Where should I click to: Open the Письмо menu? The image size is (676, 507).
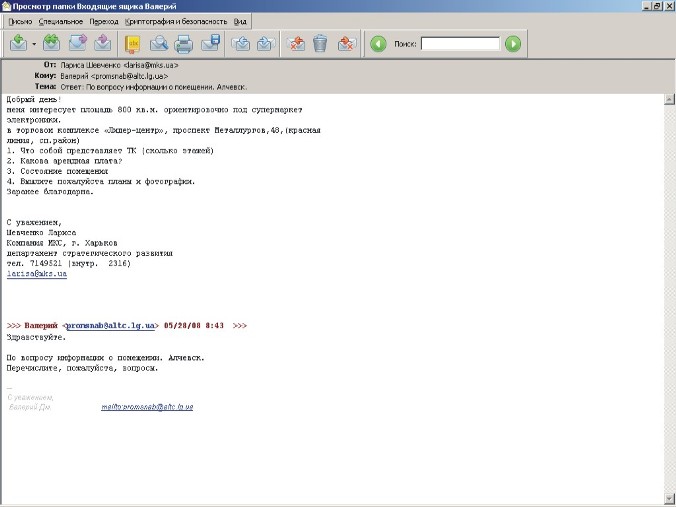20,22
